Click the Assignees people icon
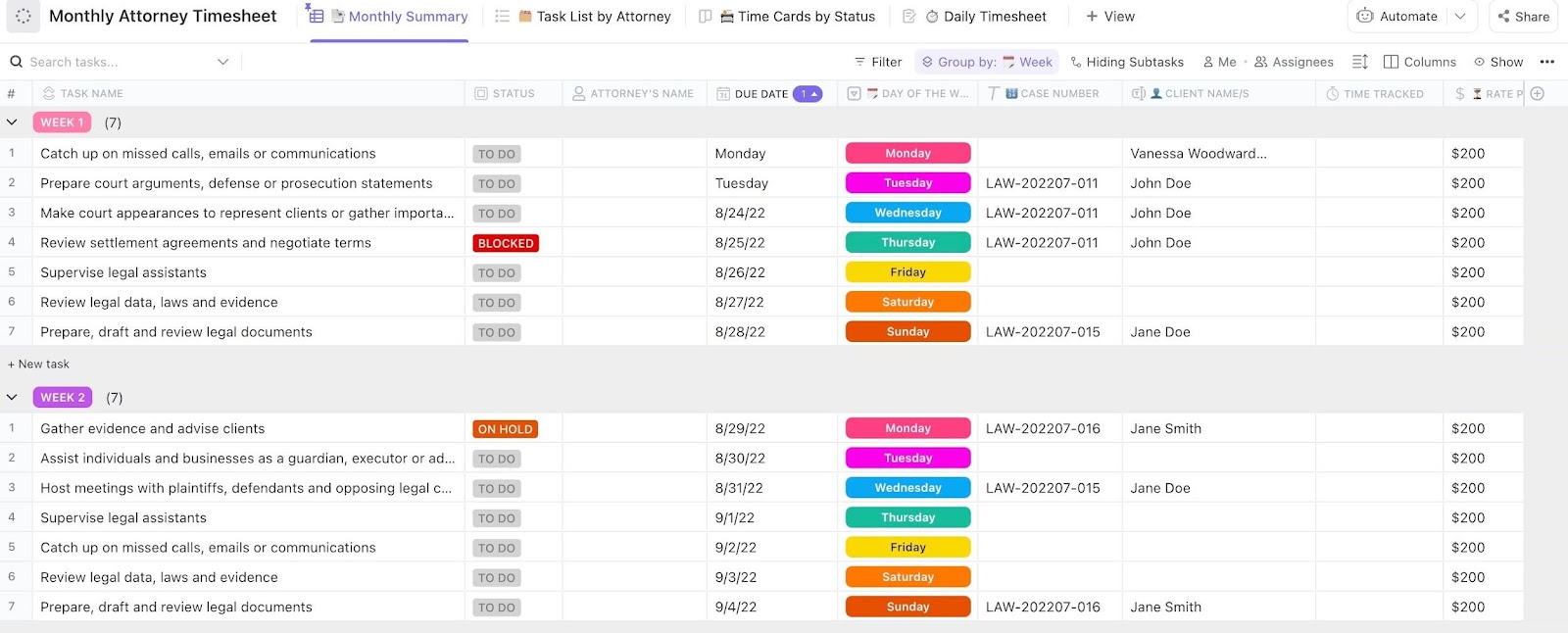Viewport: 1568px width, 633px height. [1261, 62]
